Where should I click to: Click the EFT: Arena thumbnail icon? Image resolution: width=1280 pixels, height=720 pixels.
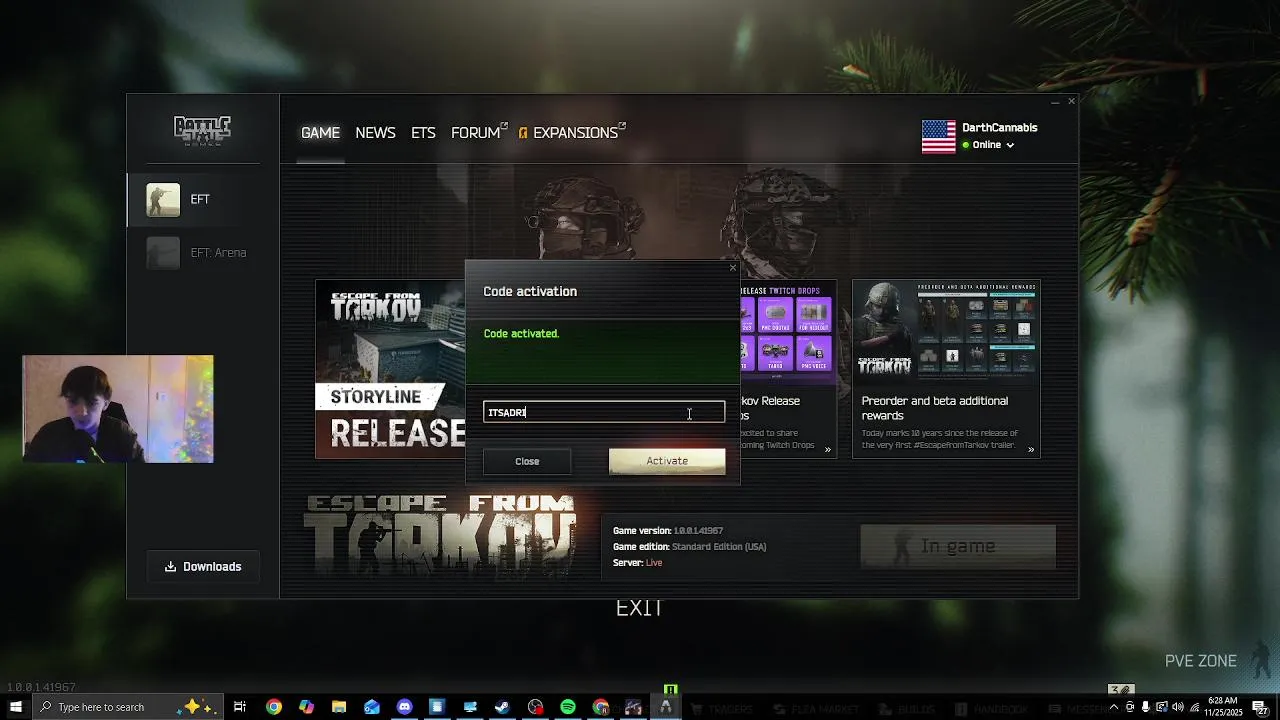coord(163,253)
